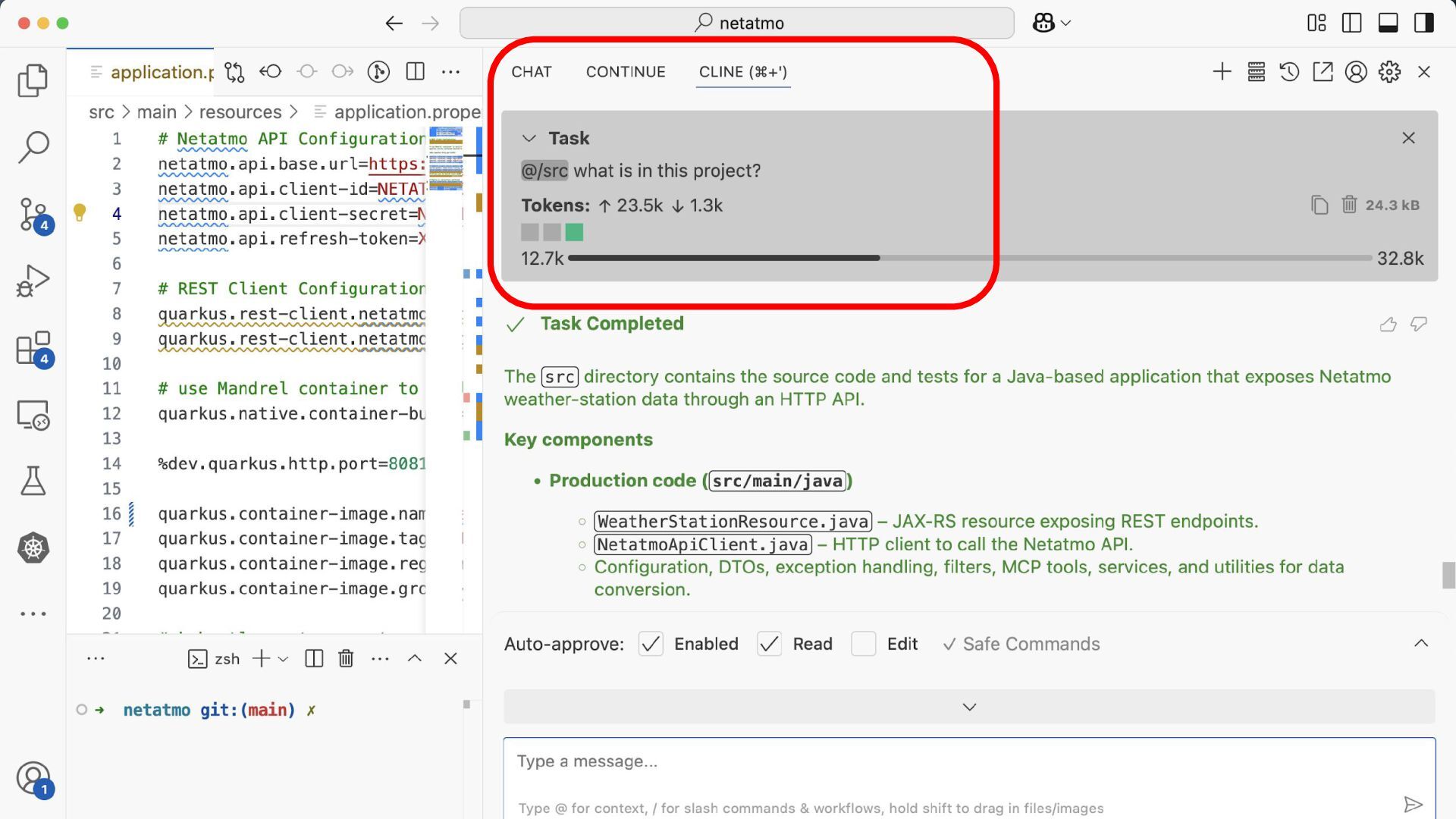
Task: Delete the task using trash icon
Action: tap(1349, 205)
